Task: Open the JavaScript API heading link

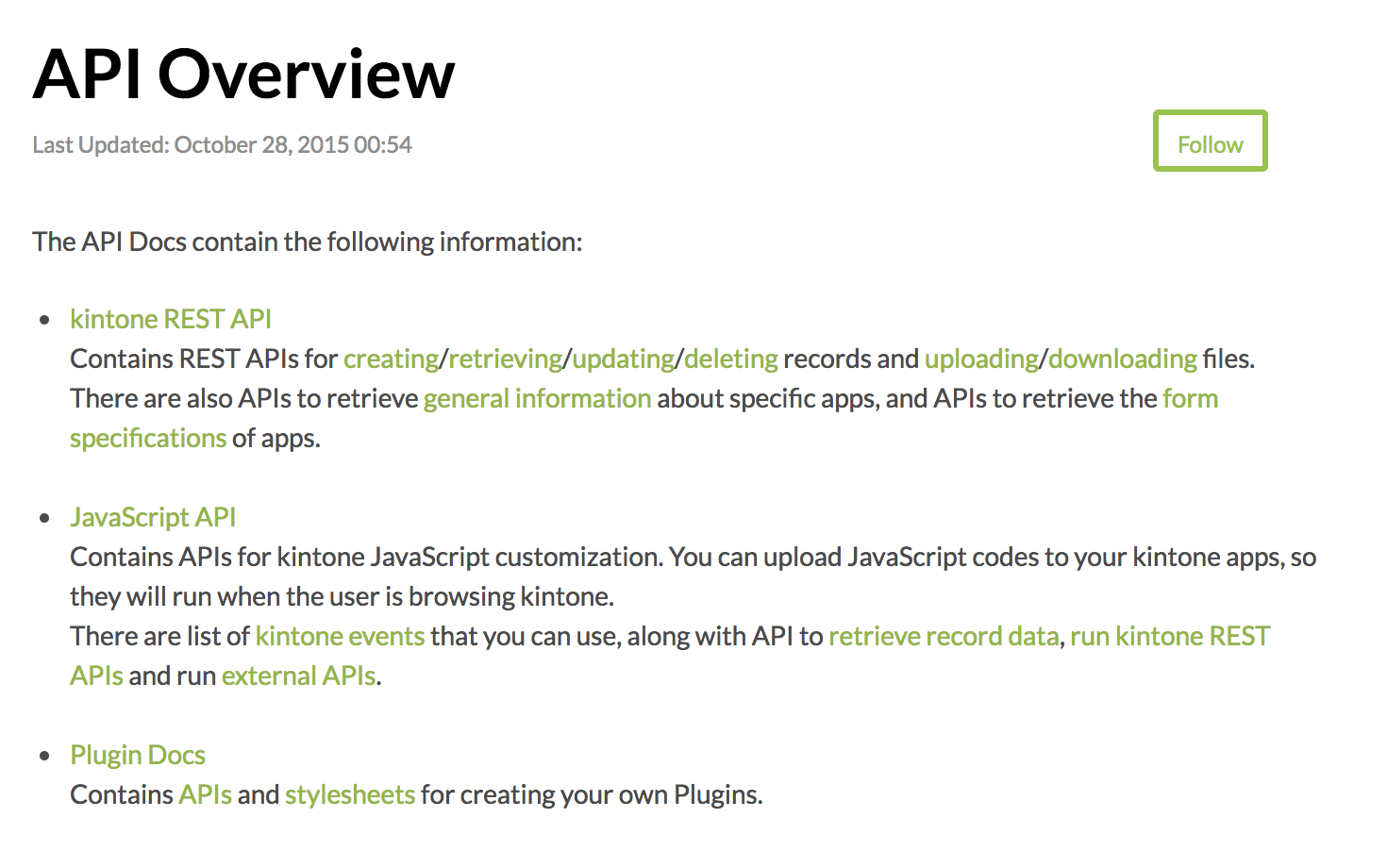Action: tap(153, 517)
